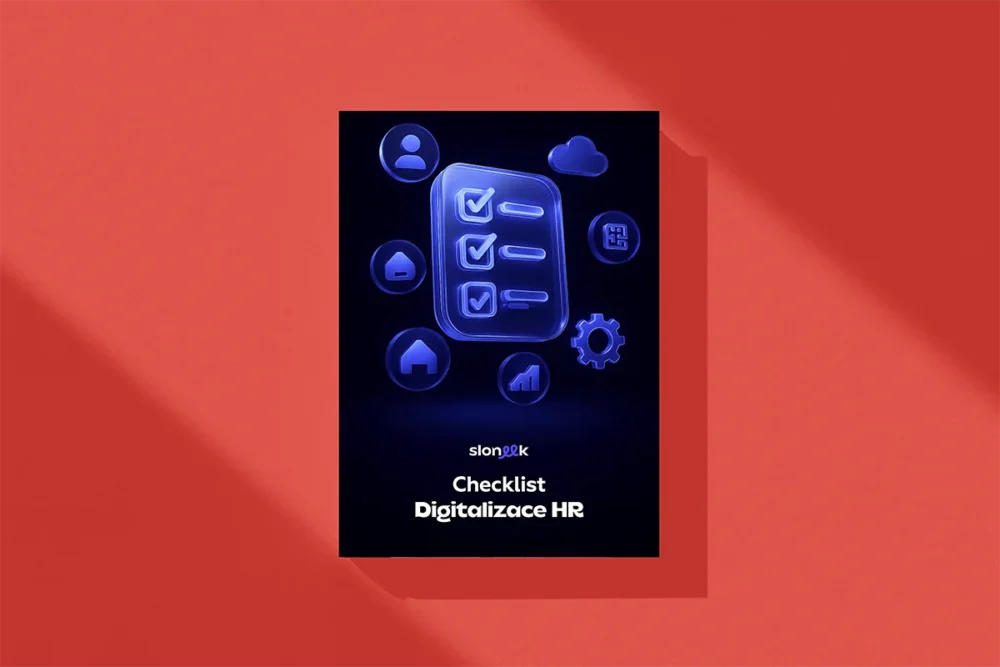Click the bar chart growth icon
Viewport: 1000px width, 667px height.
[x=525, y=378]
